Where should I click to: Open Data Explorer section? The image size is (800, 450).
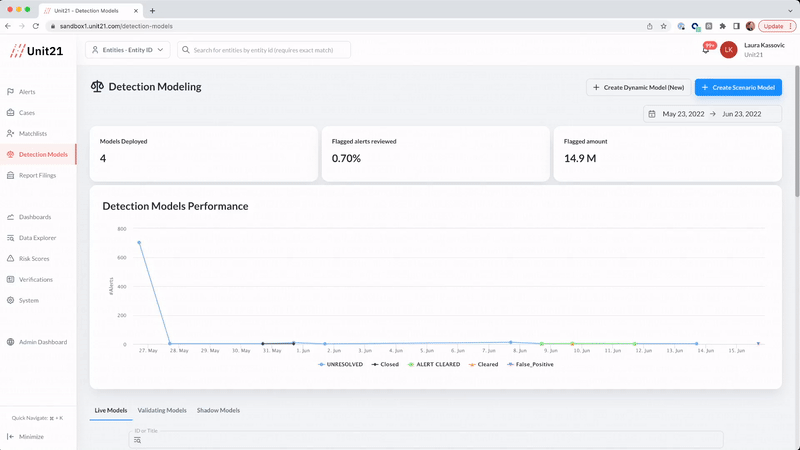(x=37, y=238)
